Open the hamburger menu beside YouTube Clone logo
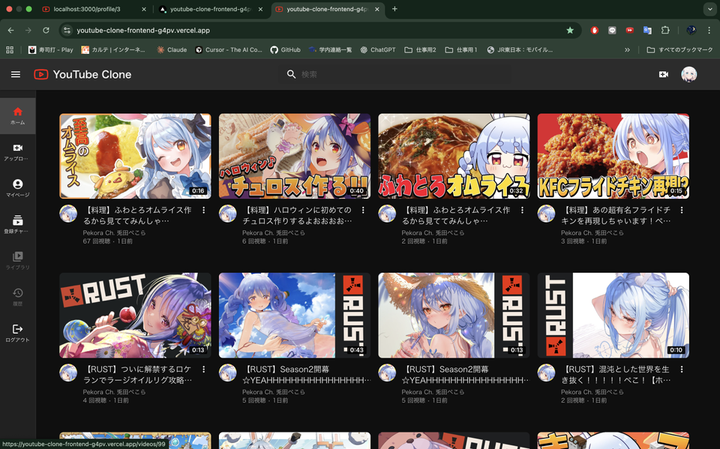 [15, 74]
